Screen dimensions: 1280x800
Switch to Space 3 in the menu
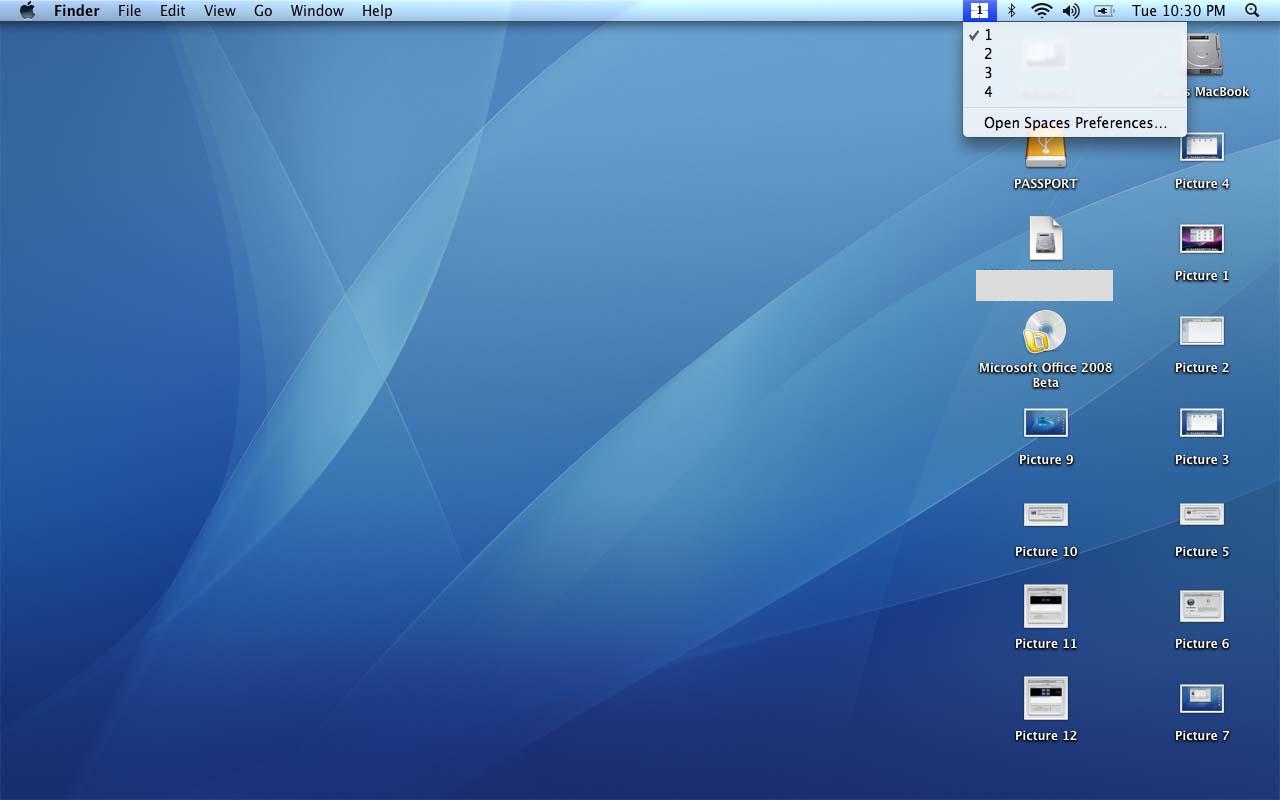pyautogui.click(x=988, y=73)
